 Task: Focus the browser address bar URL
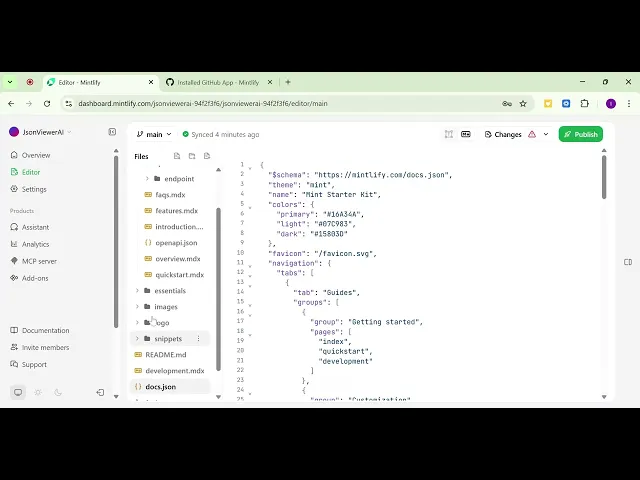203,104
